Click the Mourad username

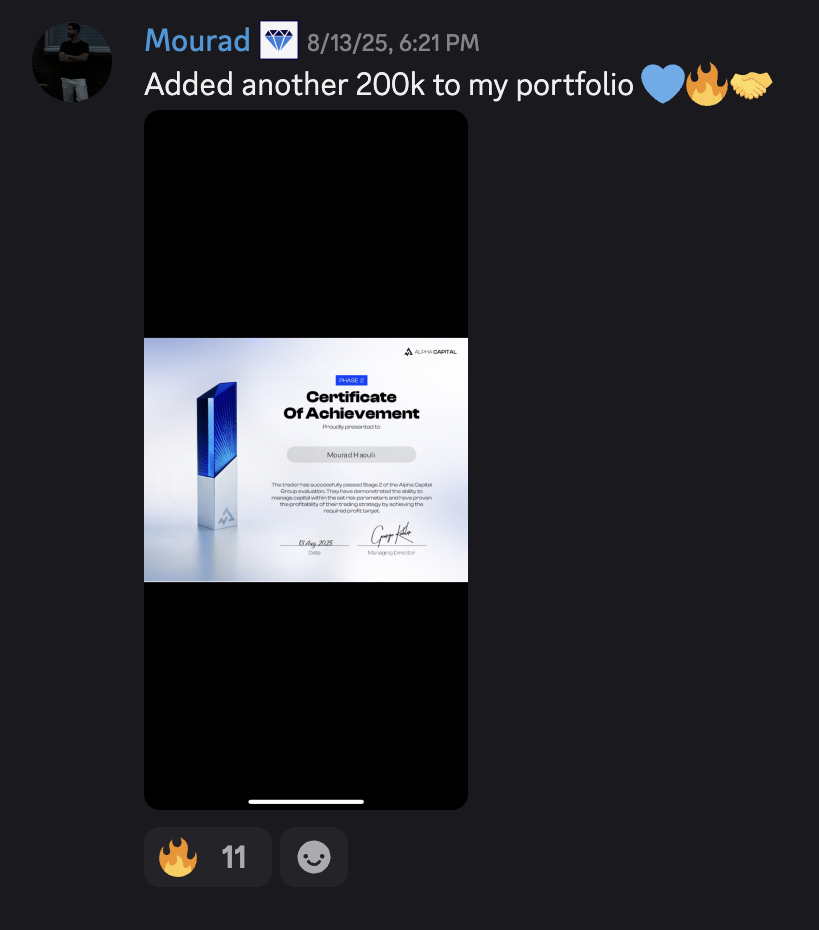197,40
